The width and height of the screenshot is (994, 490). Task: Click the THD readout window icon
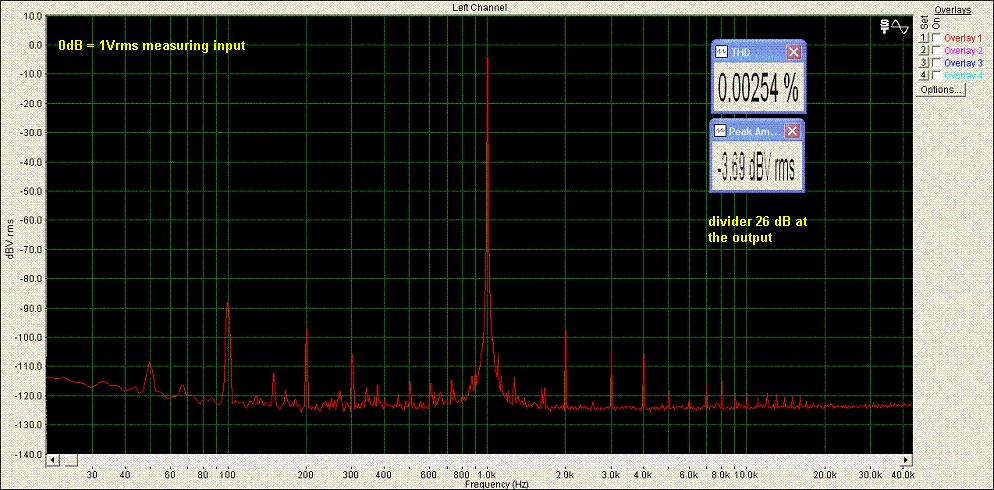721,52
